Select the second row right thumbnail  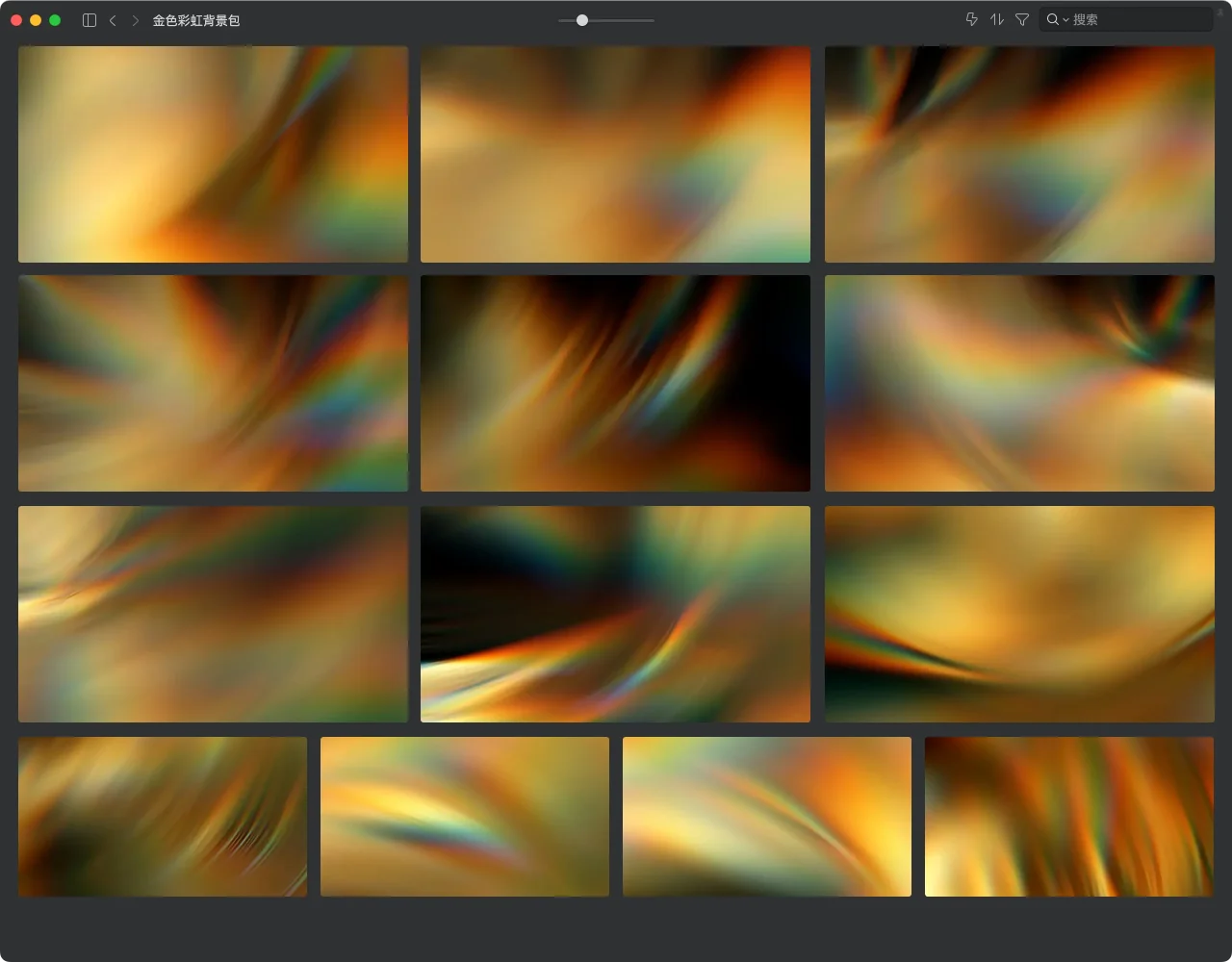coord(1019,383)
